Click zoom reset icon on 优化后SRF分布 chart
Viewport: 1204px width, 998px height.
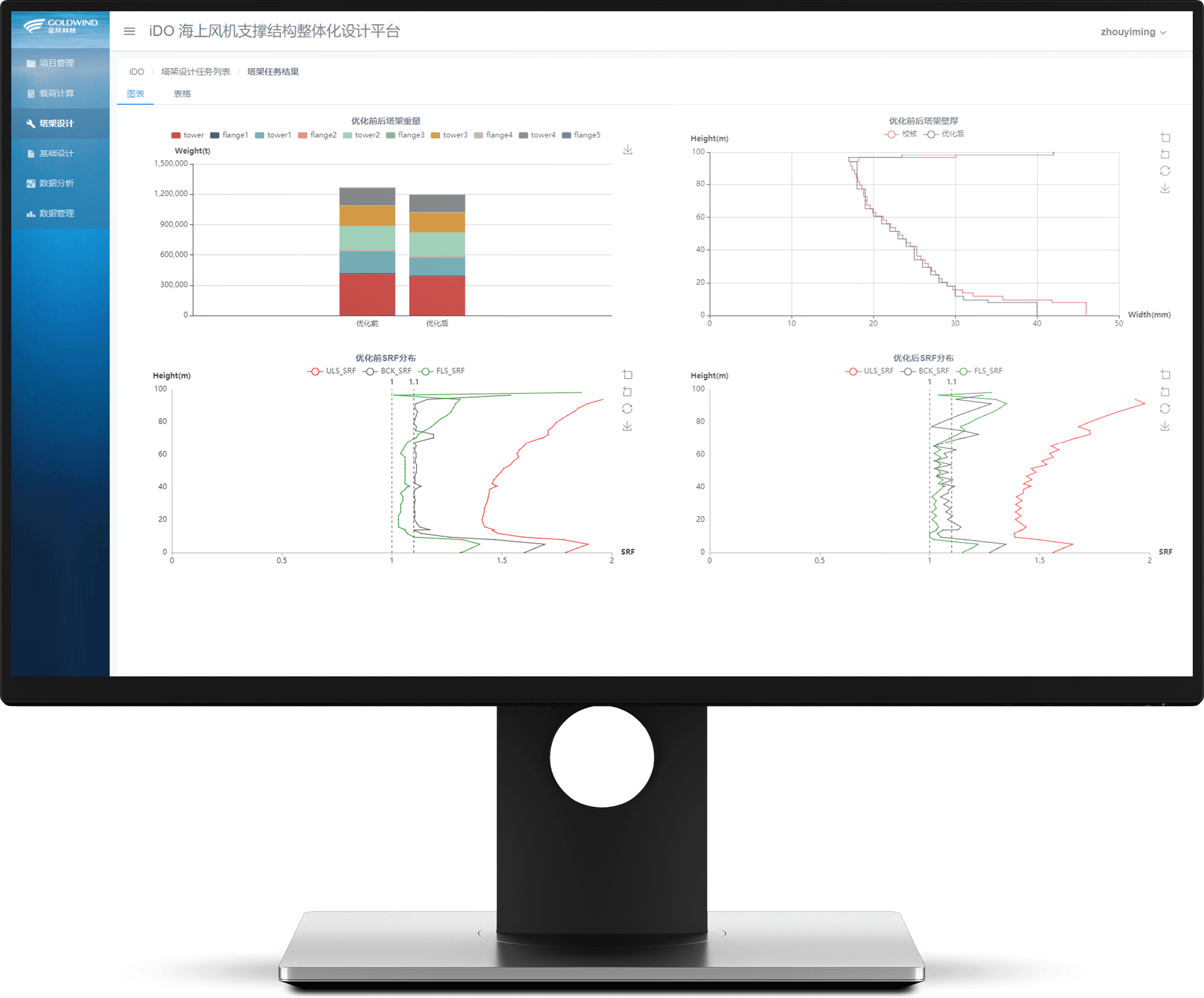(x=1165, y=392)
